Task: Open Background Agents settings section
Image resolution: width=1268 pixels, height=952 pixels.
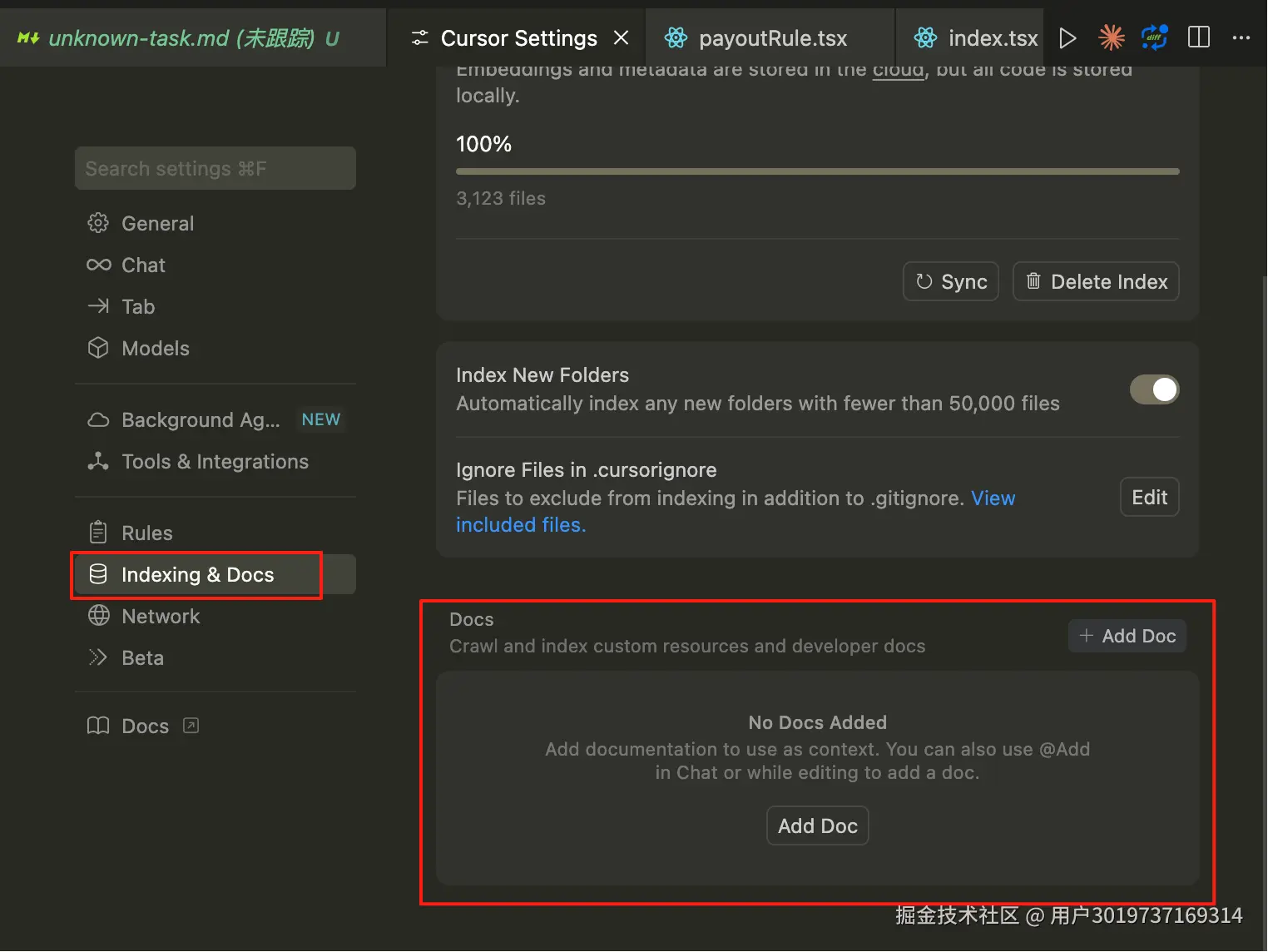Action: [x=215, y=419]
